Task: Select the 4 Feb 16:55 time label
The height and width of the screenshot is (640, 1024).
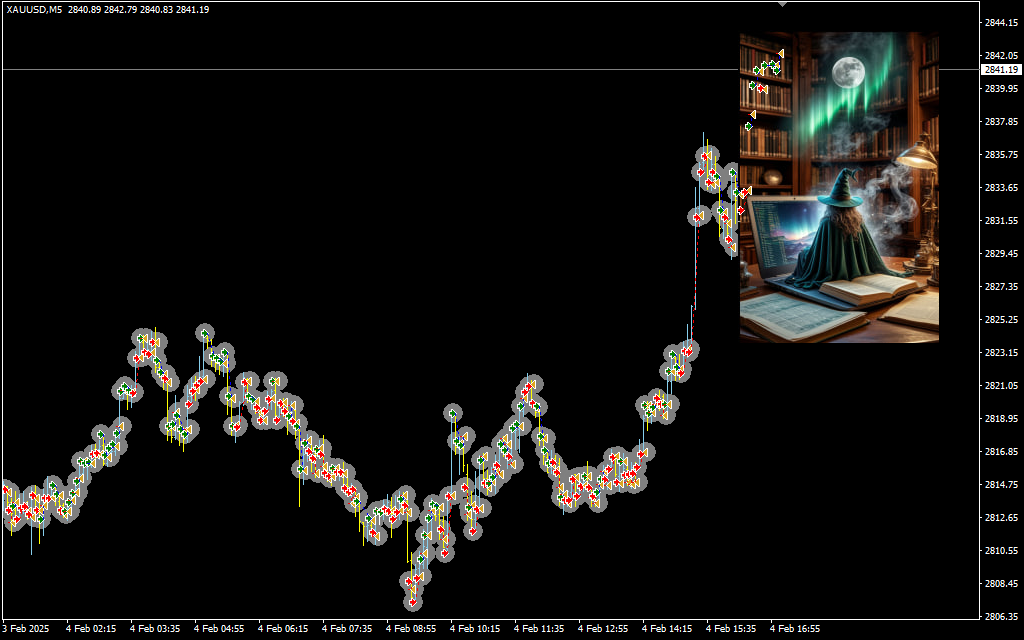Action: coord(795,629)
